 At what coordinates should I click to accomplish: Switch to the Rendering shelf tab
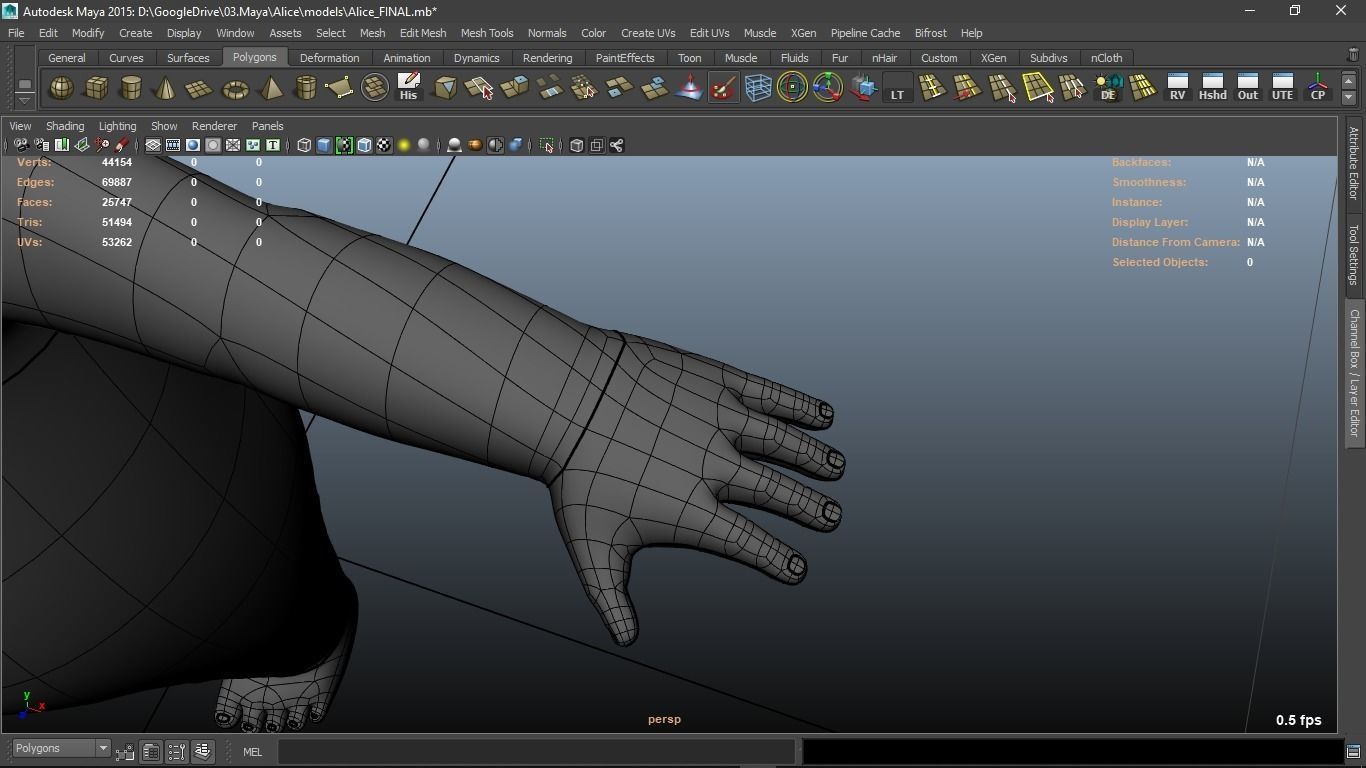pos(547,58)
